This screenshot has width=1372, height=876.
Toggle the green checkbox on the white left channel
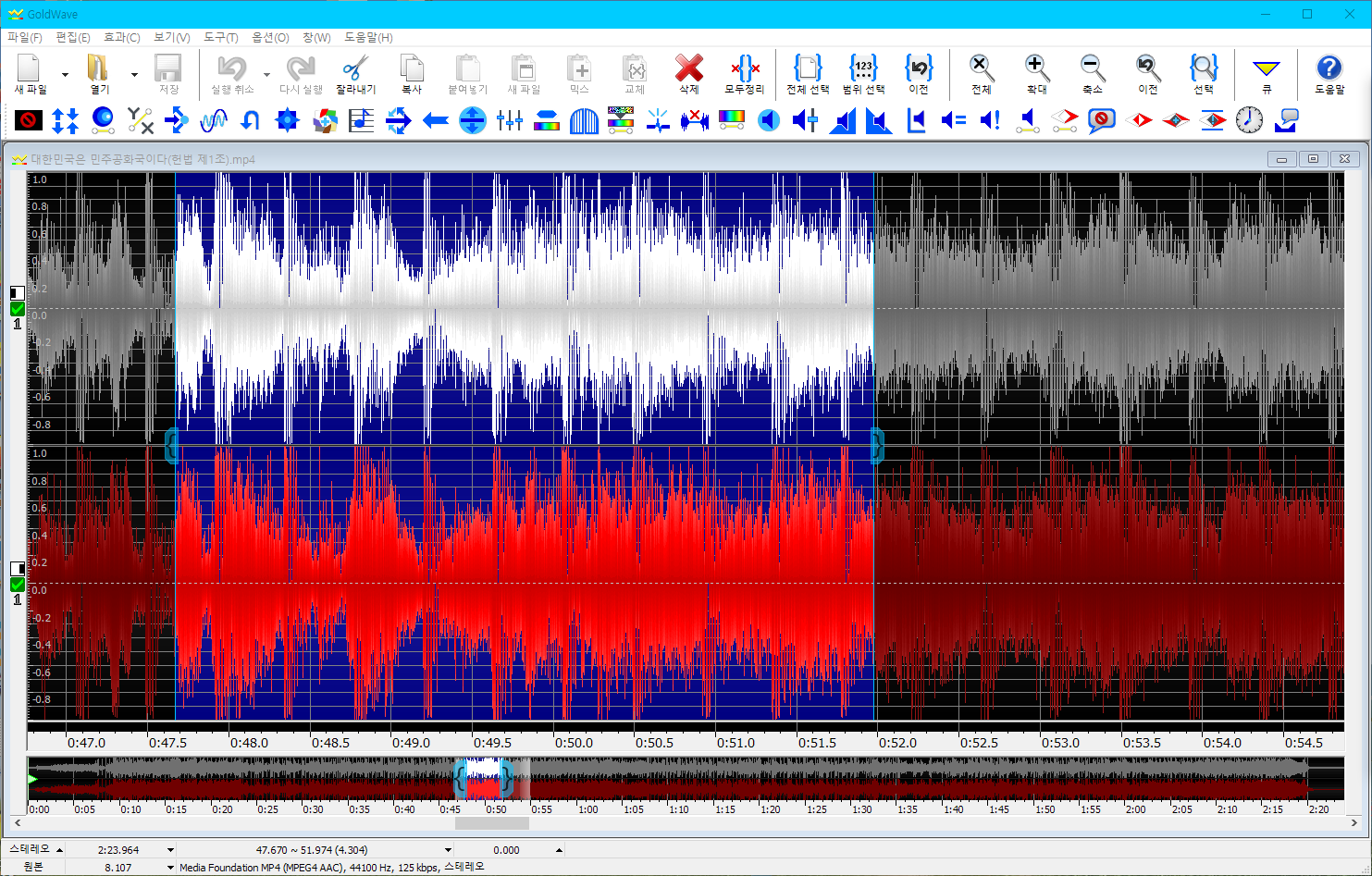click(18, 309)
